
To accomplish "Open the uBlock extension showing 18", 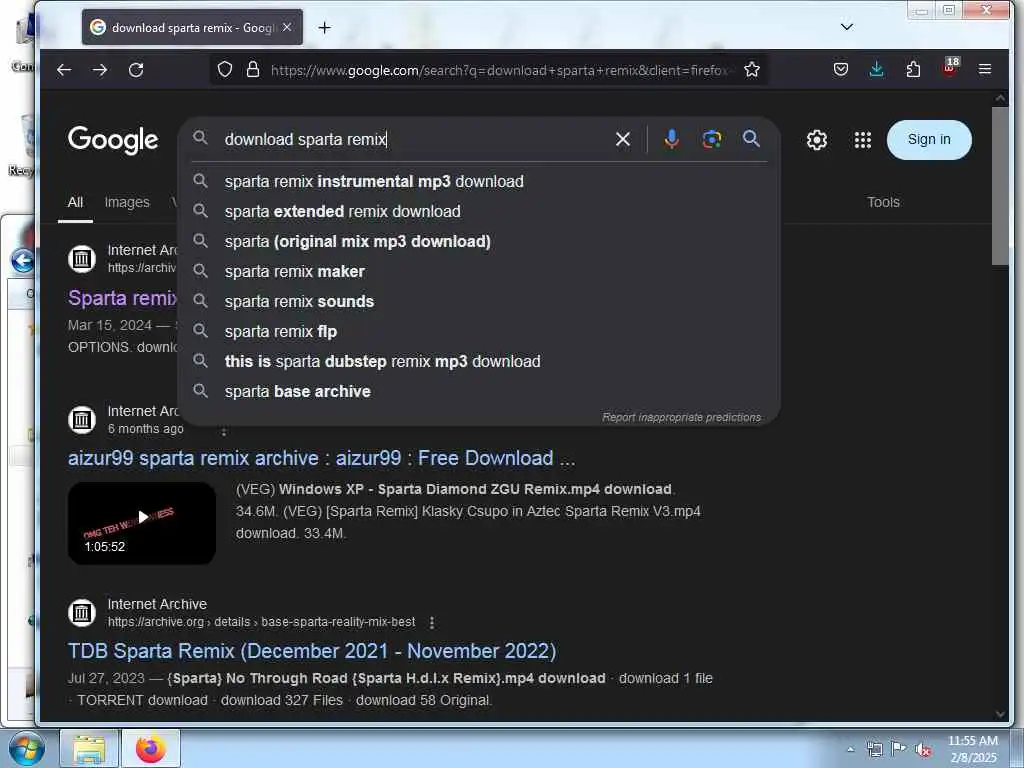I will [950, 67].
